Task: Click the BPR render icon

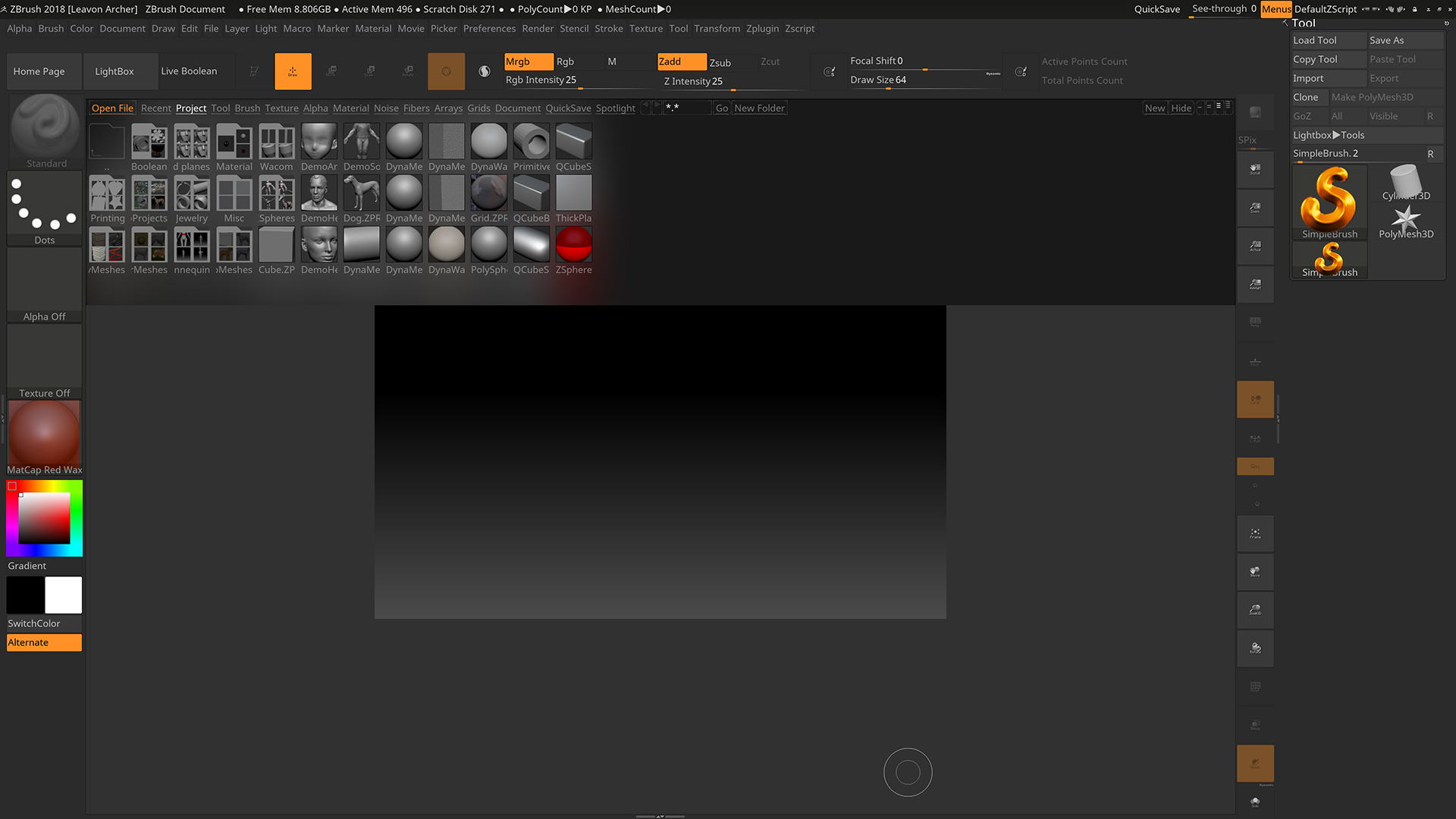Action: (x=1255, y=112)
